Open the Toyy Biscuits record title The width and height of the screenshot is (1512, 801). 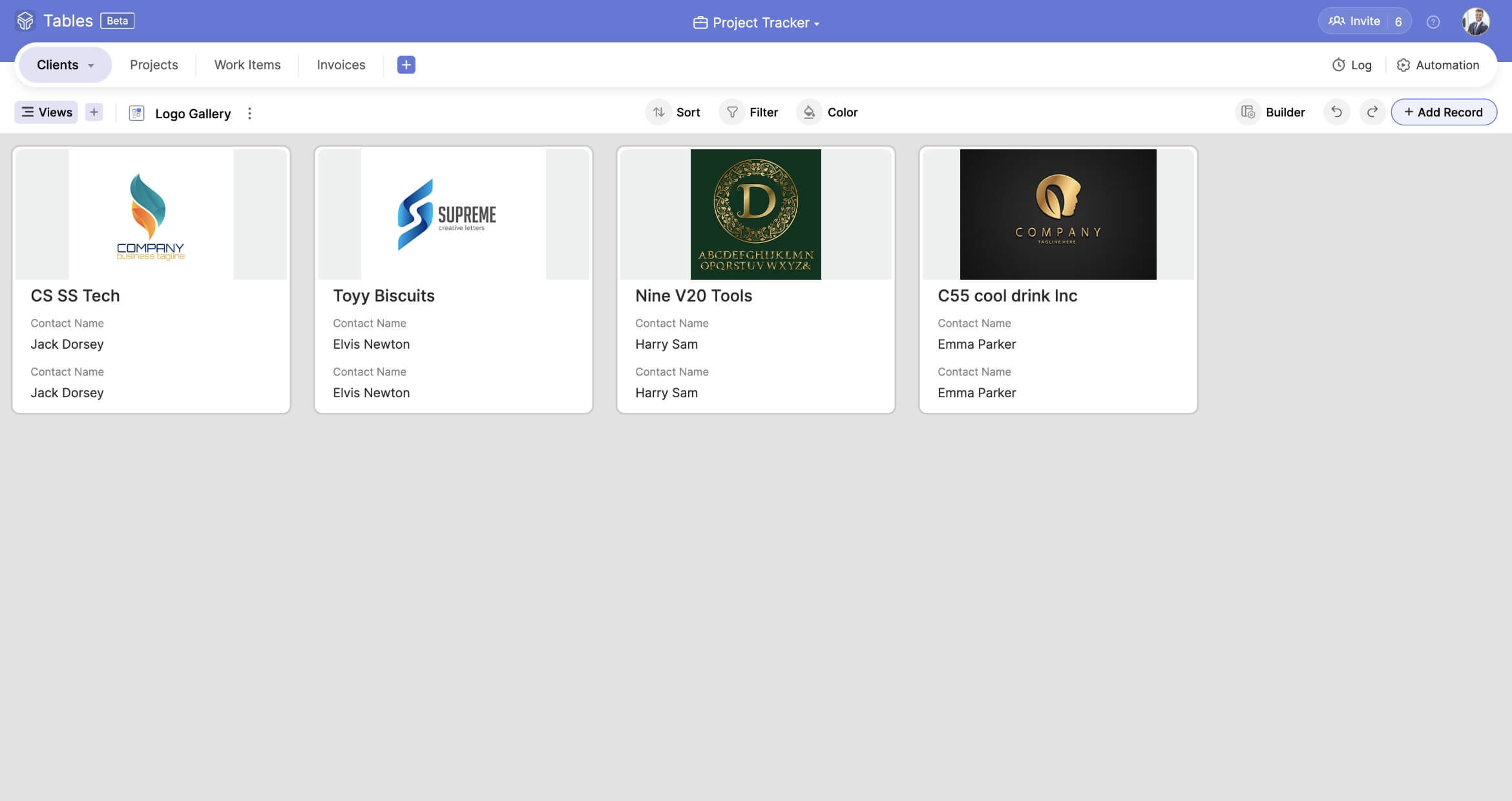point(384,295)
